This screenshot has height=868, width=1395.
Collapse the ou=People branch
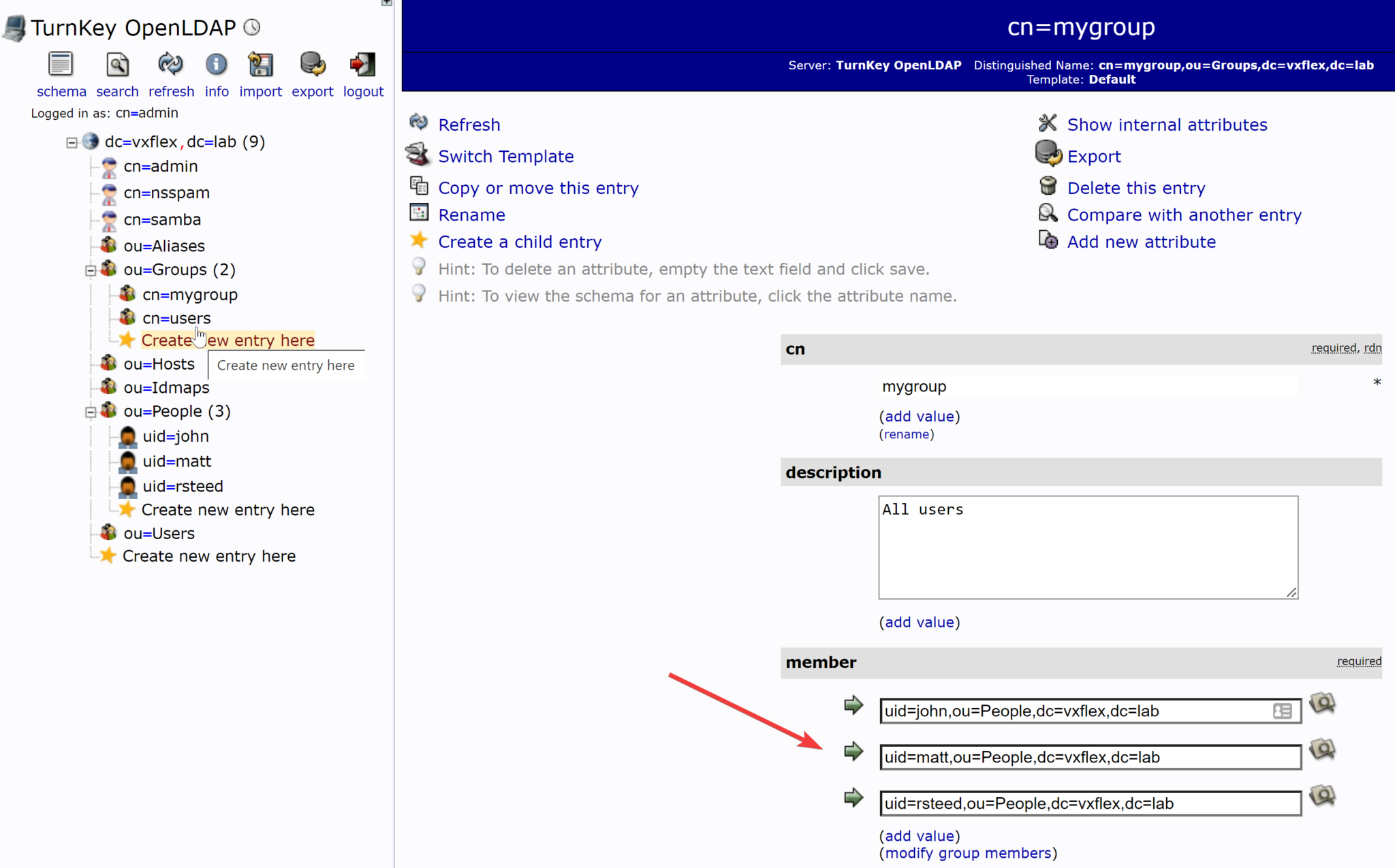point(91,412)
